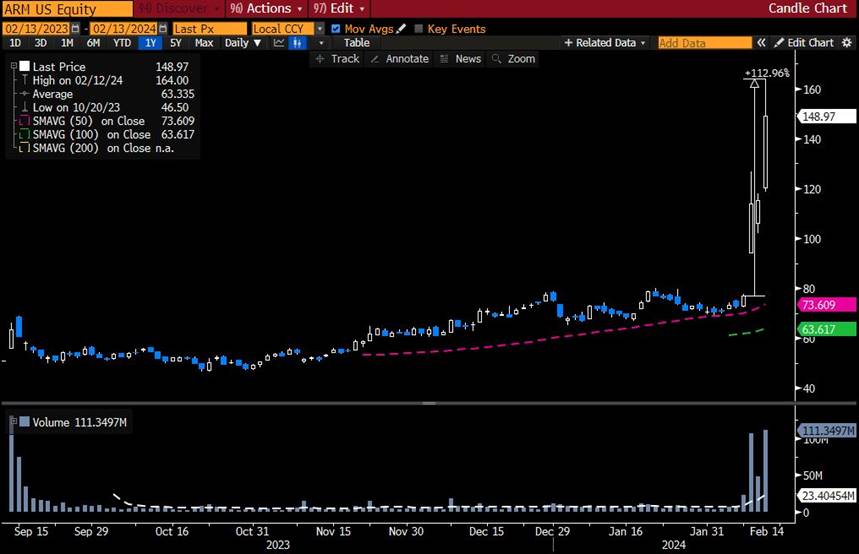Click the 63.617 green axis label
Viewport: 859px width, 554px height.
click(827, 329)
